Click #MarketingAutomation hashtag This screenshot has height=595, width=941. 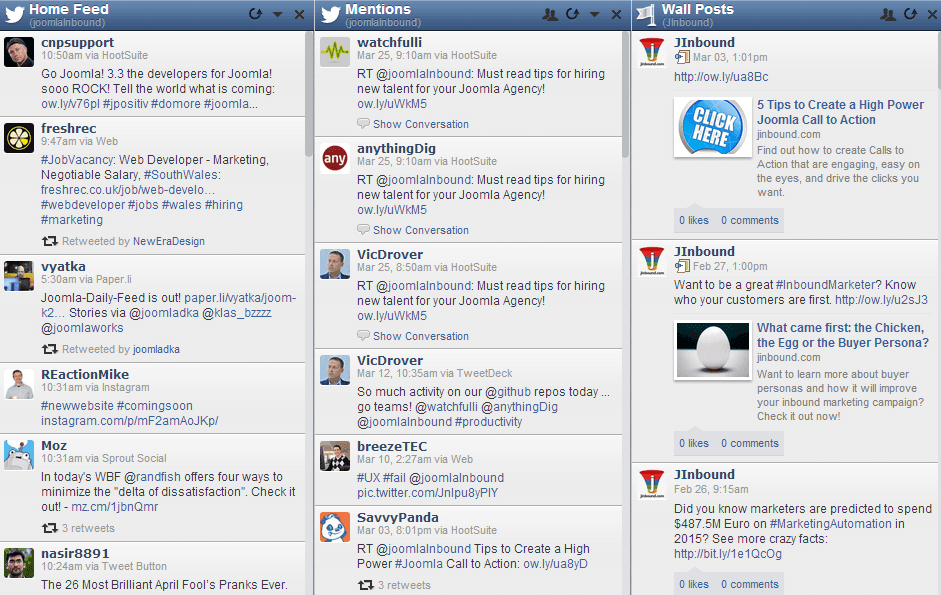coord(831,524)
